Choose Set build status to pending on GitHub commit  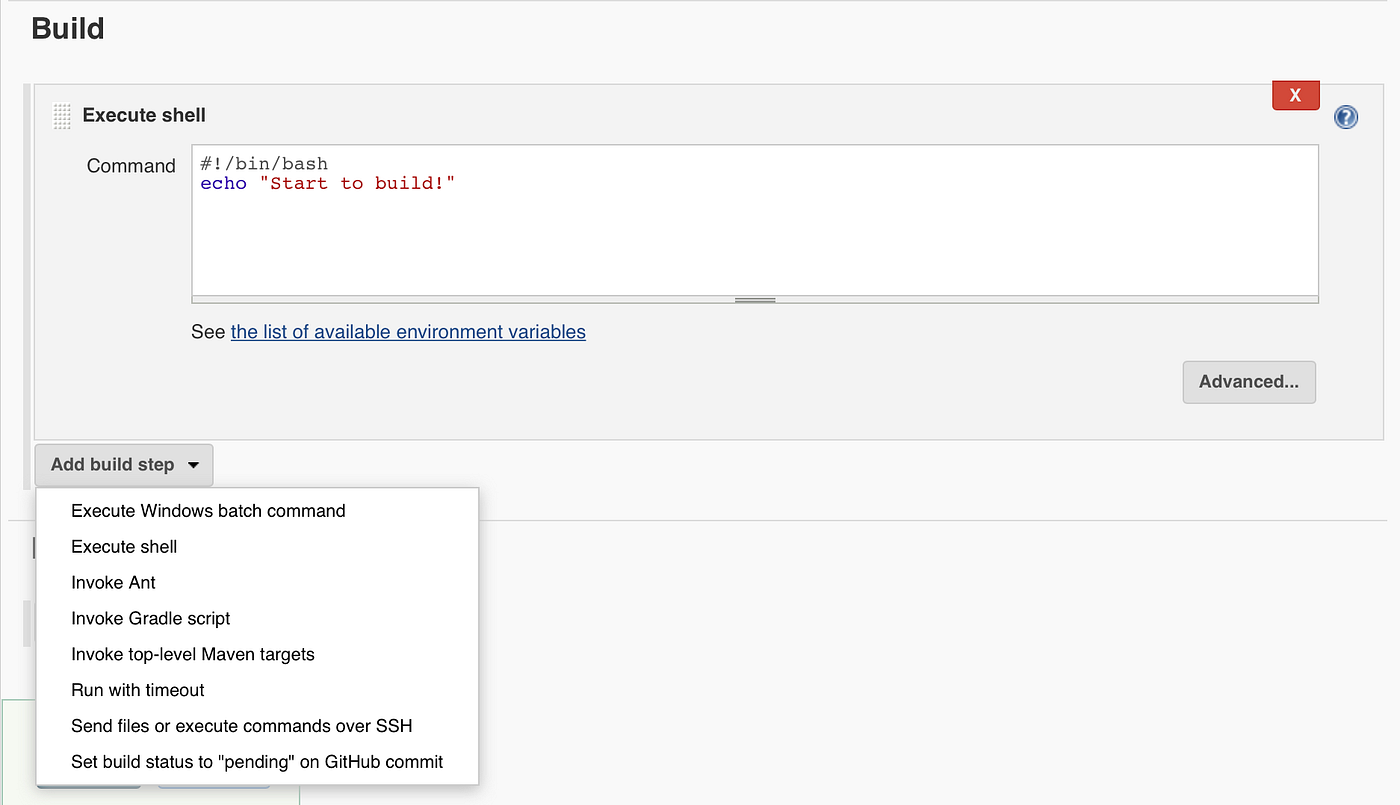(256, 761)
